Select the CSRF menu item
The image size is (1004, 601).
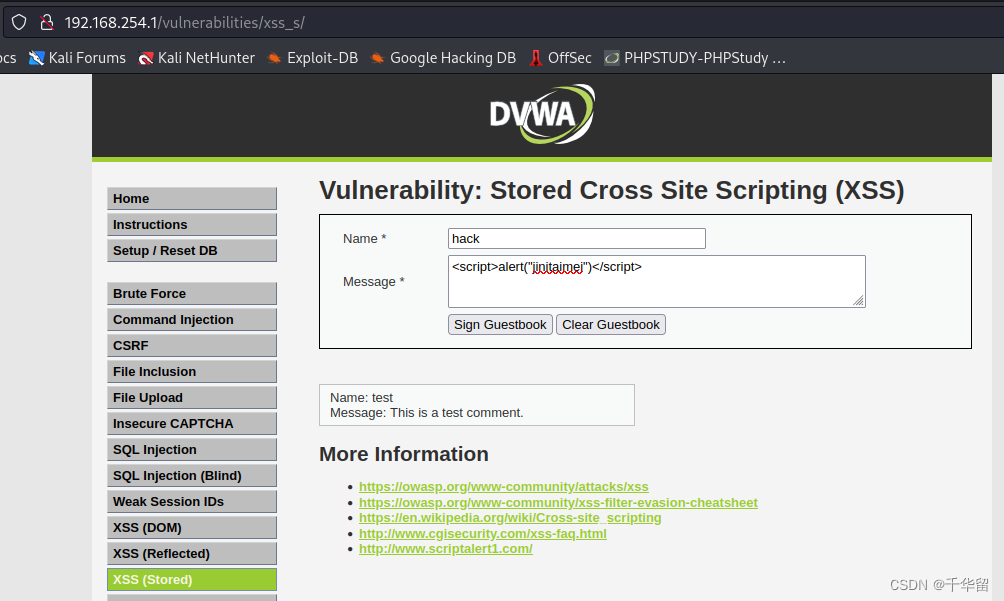point(192,346)
